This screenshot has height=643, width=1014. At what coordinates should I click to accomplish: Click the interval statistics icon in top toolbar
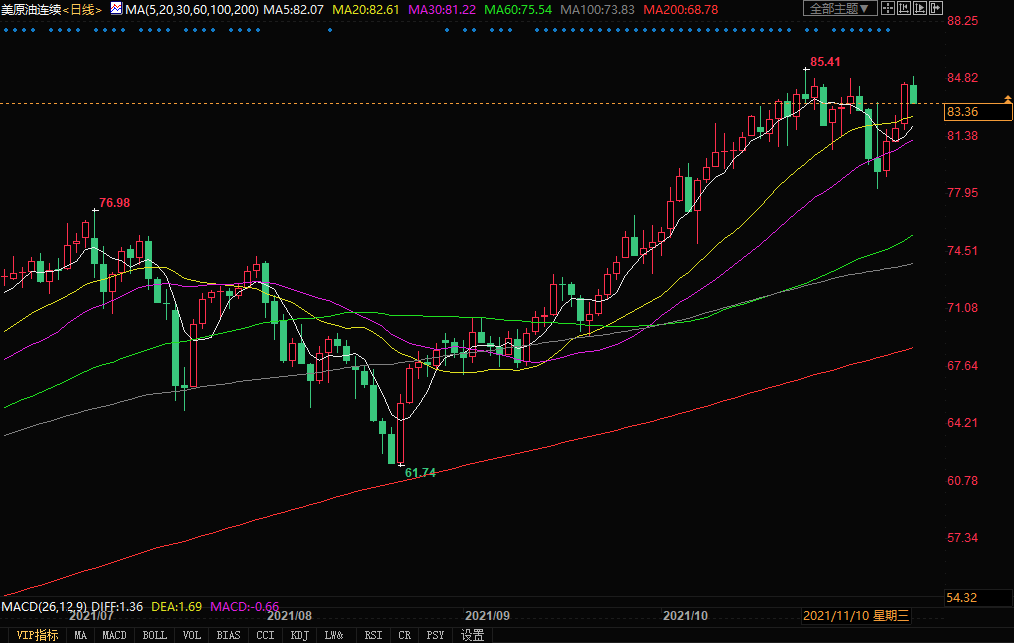click(905, 8)
